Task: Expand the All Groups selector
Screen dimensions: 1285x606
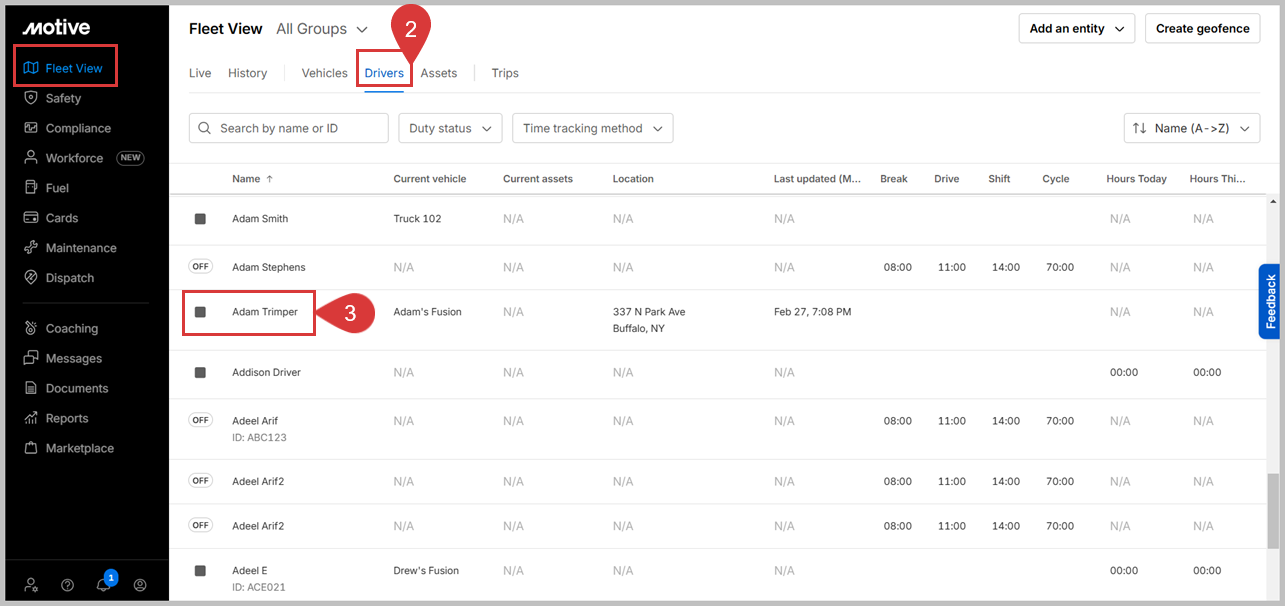Action: (322, 29)
